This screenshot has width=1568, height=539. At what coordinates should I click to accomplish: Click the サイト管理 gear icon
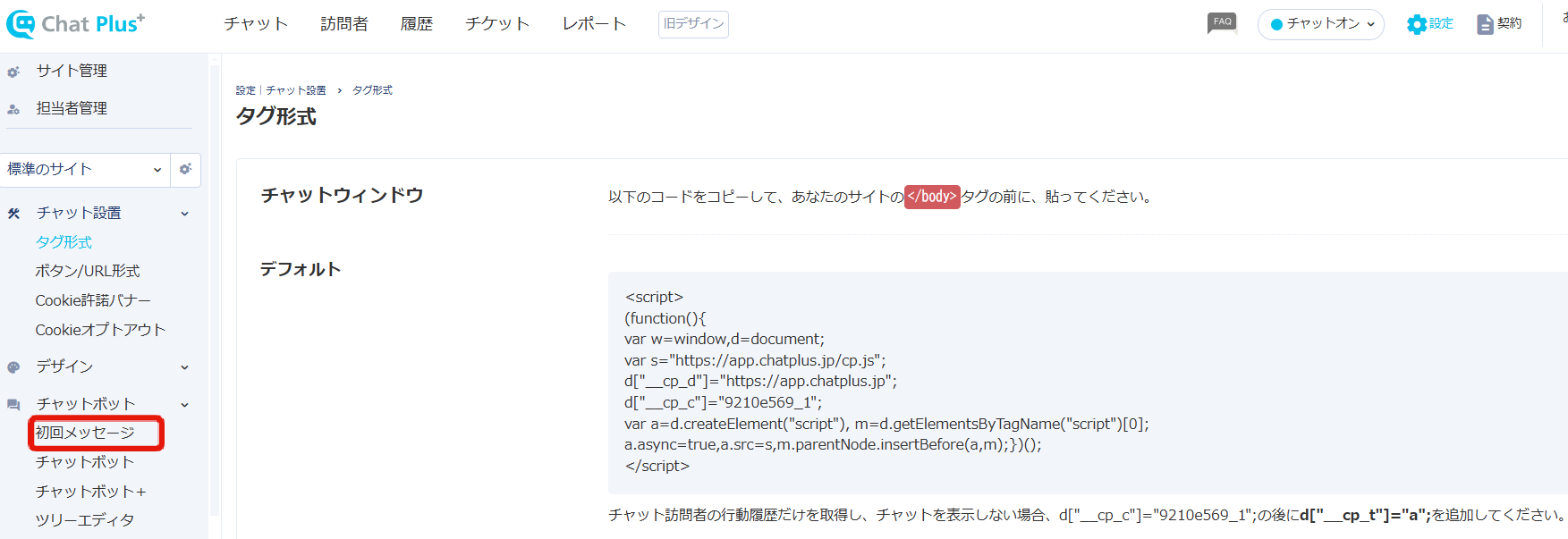point(13,72)
